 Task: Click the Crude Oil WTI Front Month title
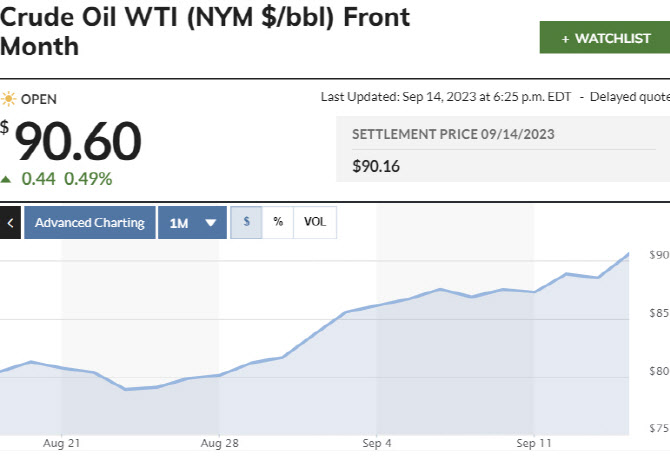pyautogui.click(x=205, y=32)
